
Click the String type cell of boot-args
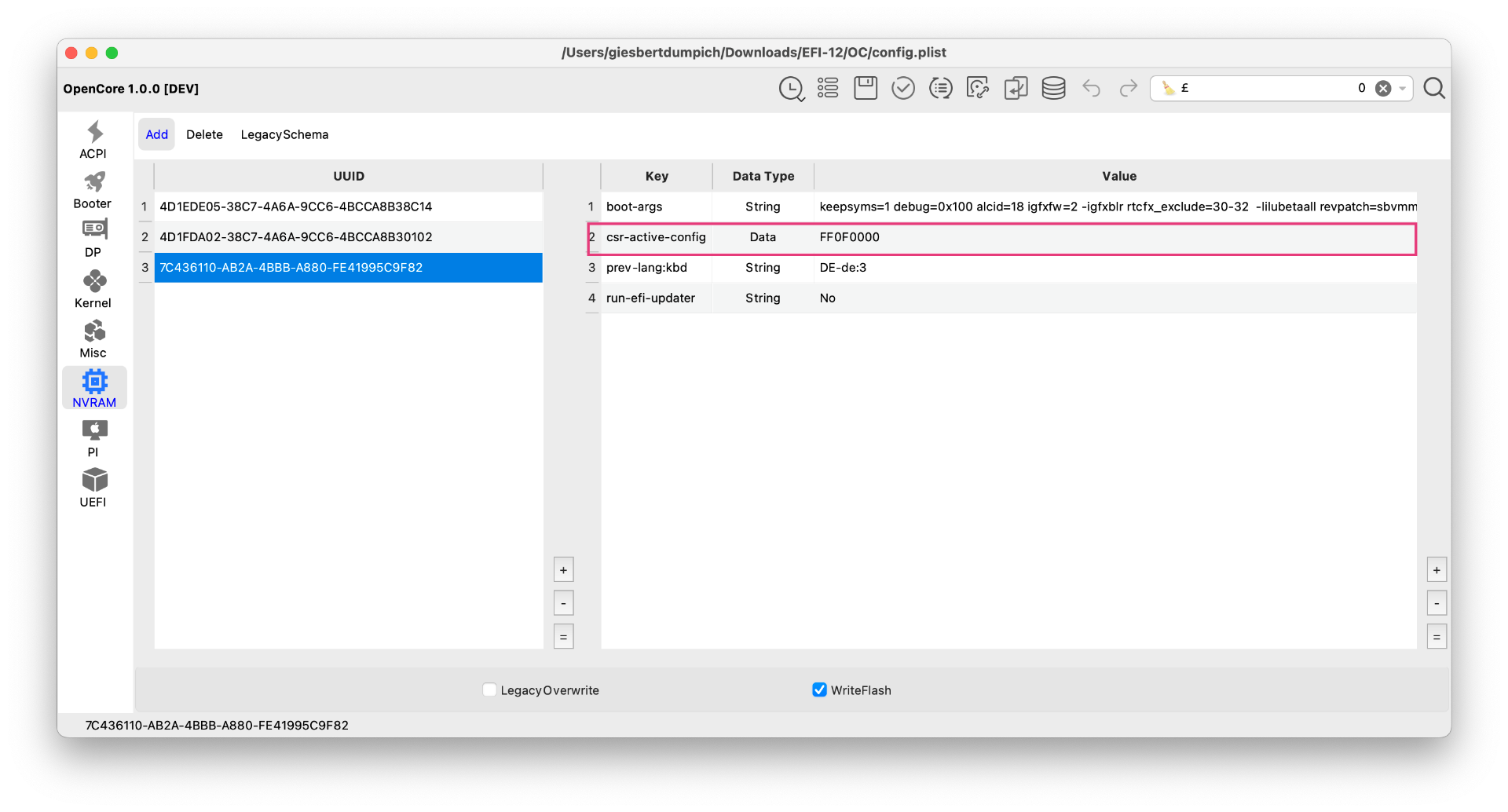[763, 207]
